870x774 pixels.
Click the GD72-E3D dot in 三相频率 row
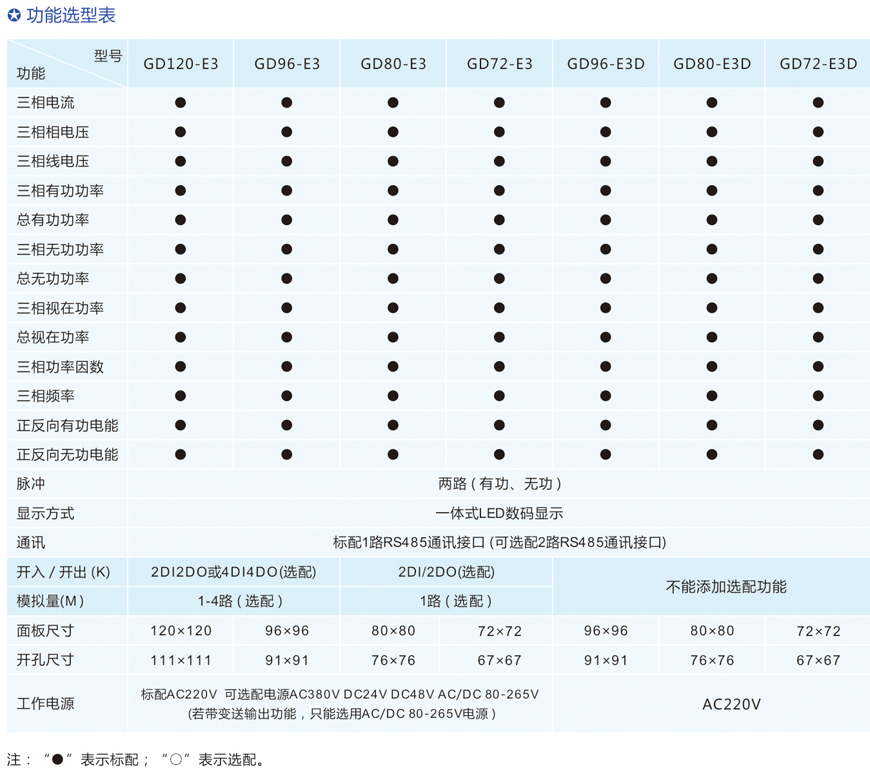pyautogui.click(x=818, y=396)
